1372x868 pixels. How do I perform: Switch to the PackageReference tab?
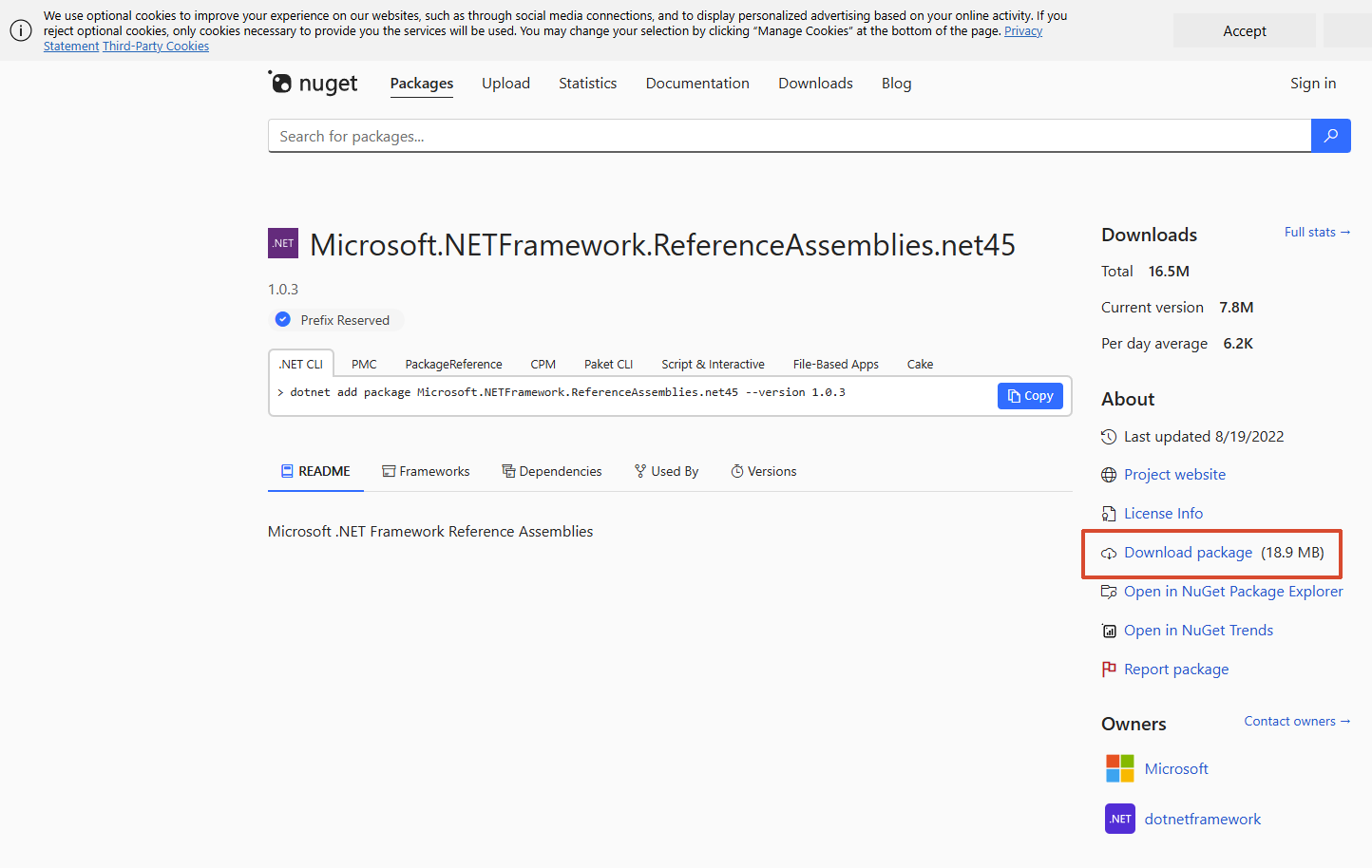pyautogui.click(x=453, y=364)
